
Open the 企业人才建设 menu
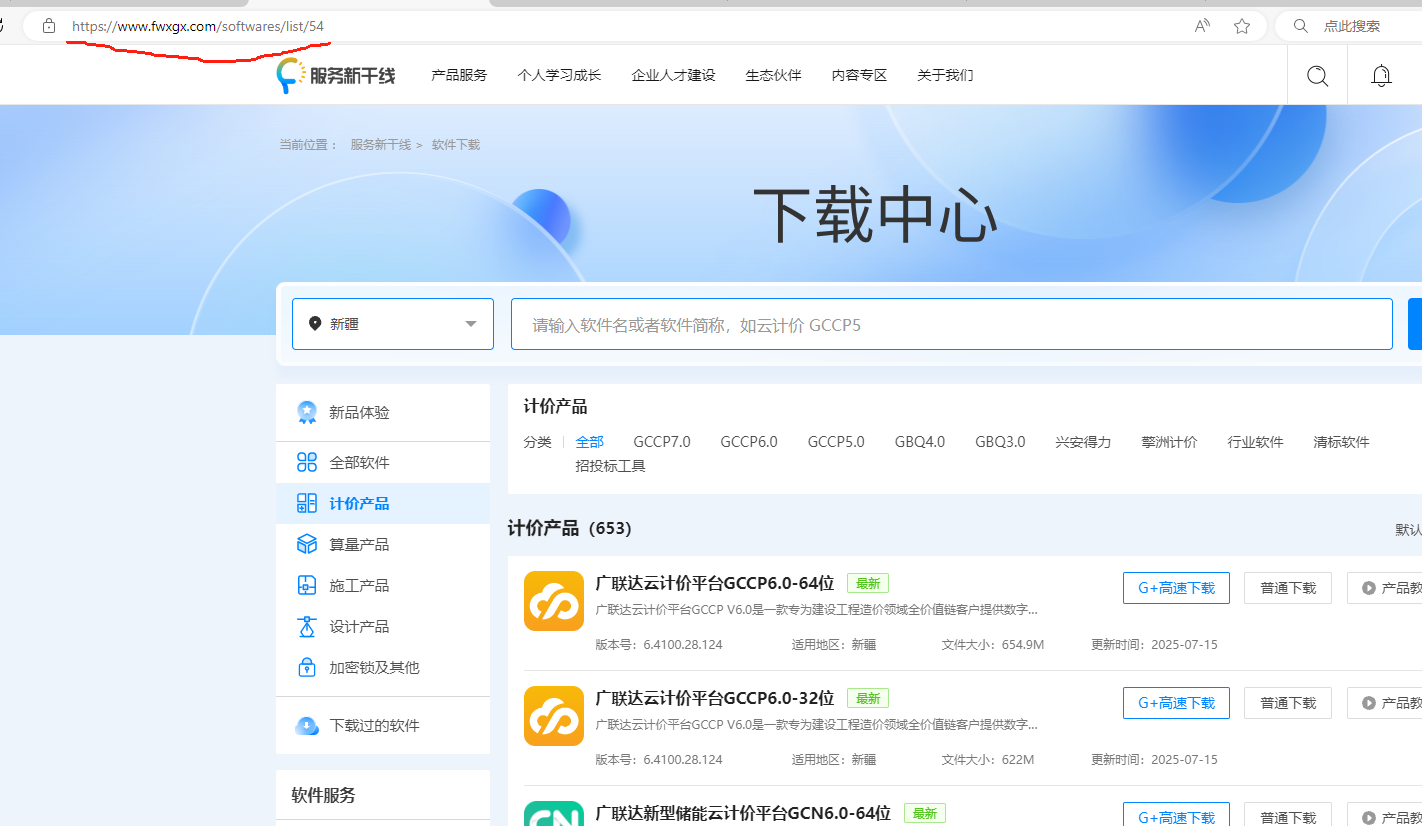pos(674,75)
